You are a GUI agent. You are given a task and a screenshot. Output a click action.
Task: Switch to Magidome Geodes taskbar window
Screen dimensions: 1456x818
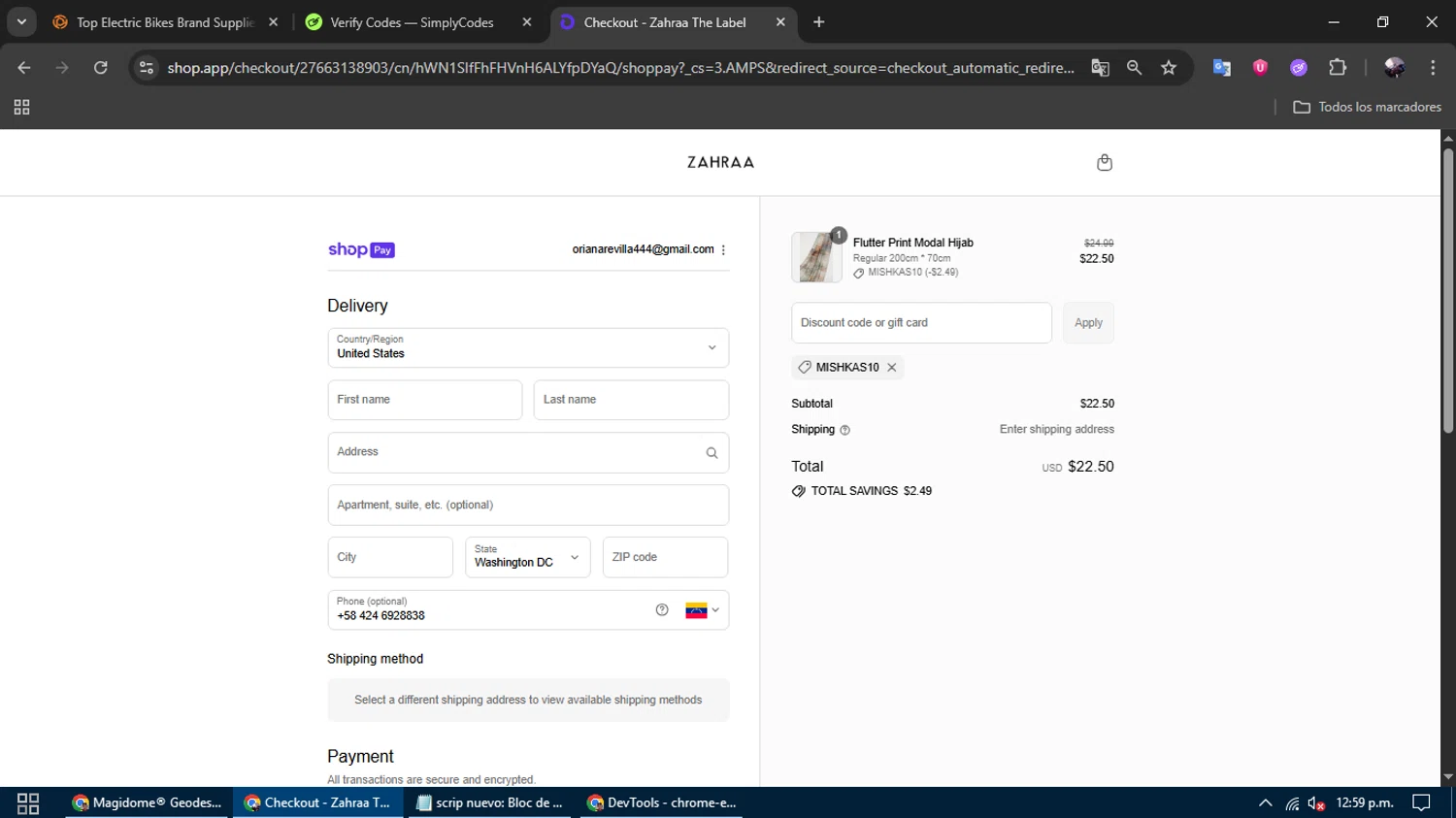pyautogui.click(x=148, y=803)
